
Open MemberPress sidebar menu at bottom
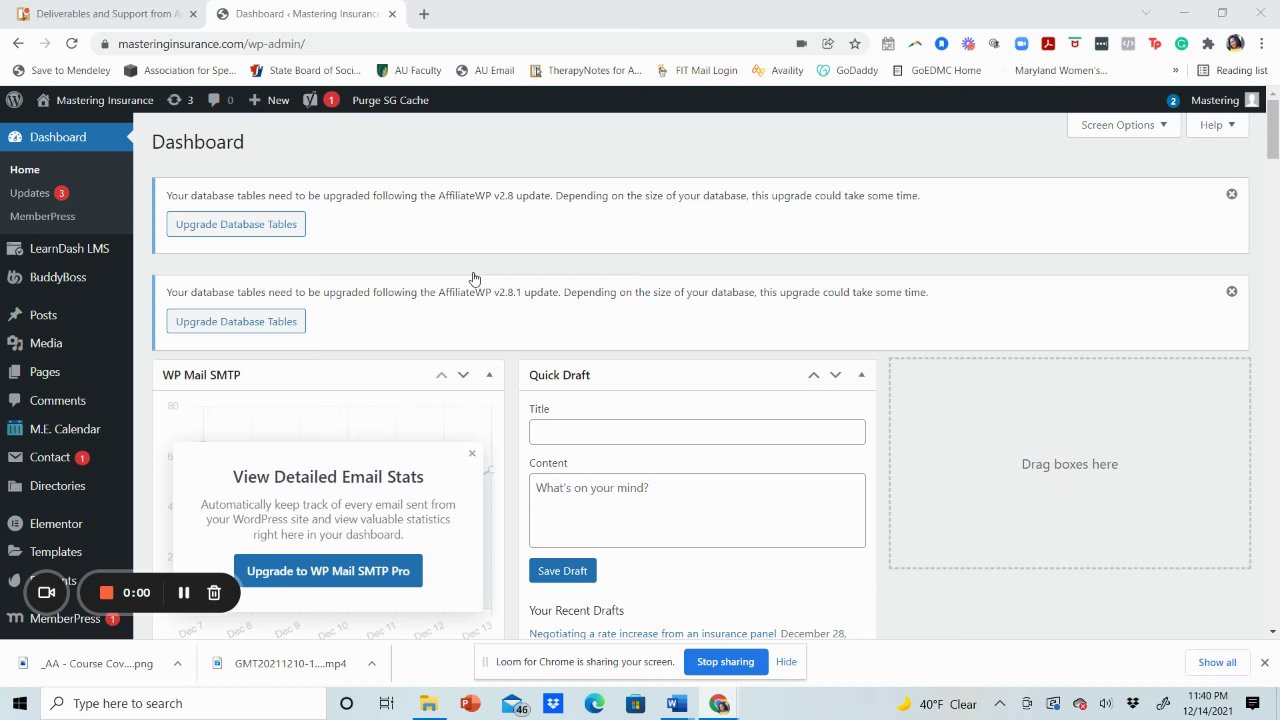pos(66,618)
